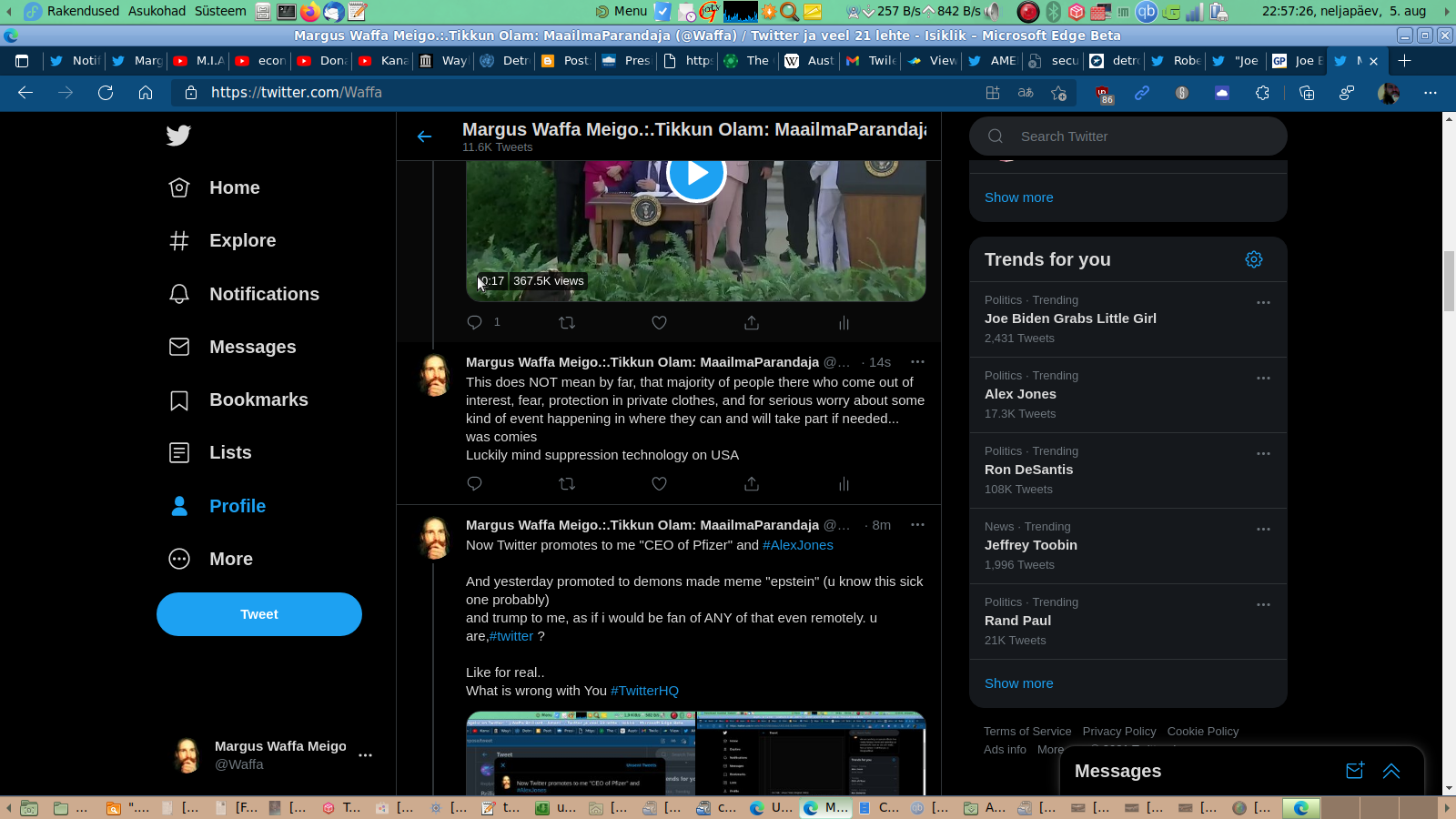Image resolution: width=1456 pixels, height=819 pixels.
Task: Open options for Alex Jones trend
Action: [1262, 379]
